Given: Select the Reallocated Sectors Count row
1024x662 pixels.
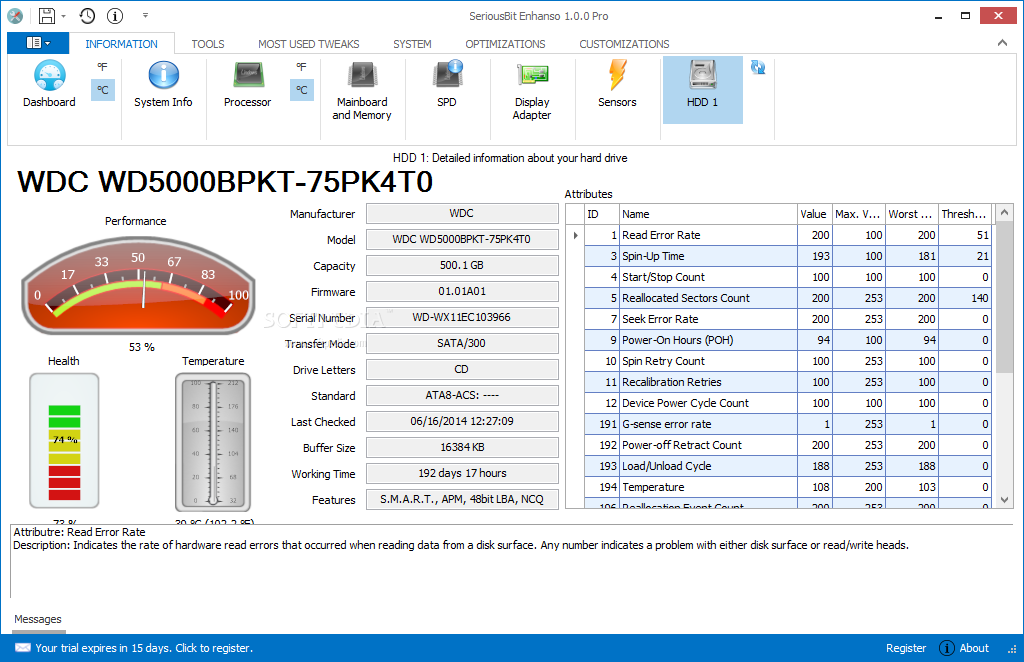Looking at the screenshot, I should 788,298.
